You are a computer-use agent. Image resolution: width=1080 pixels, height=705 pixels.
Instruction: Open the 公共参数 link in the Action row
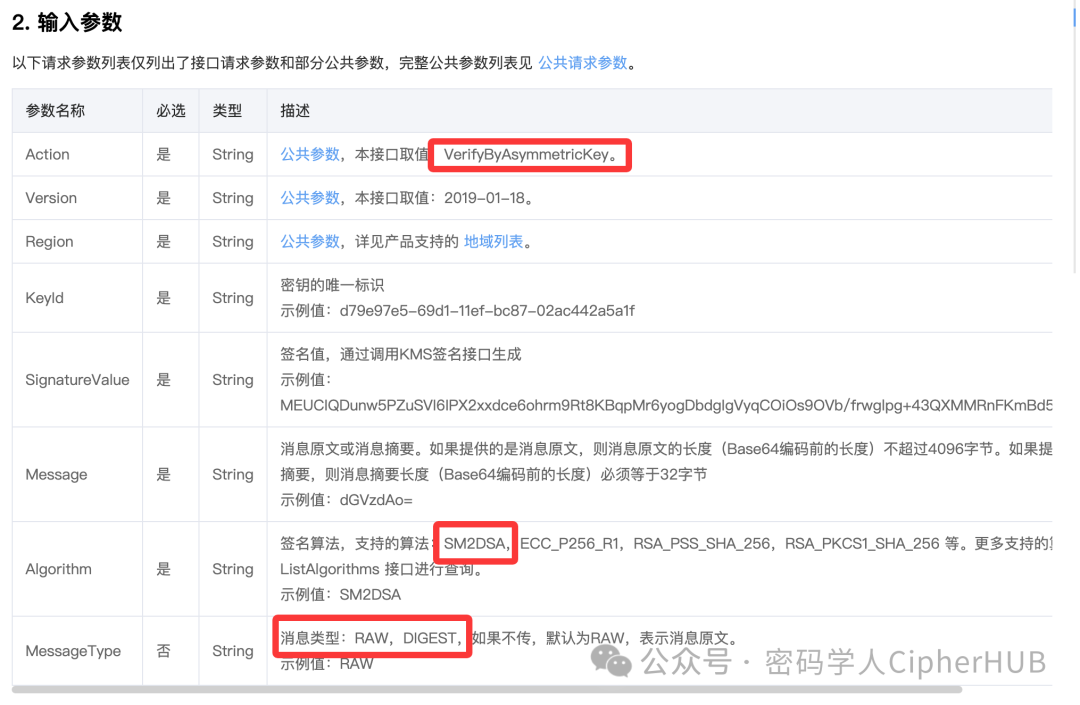pyautogui.click(x=310, y=154)
